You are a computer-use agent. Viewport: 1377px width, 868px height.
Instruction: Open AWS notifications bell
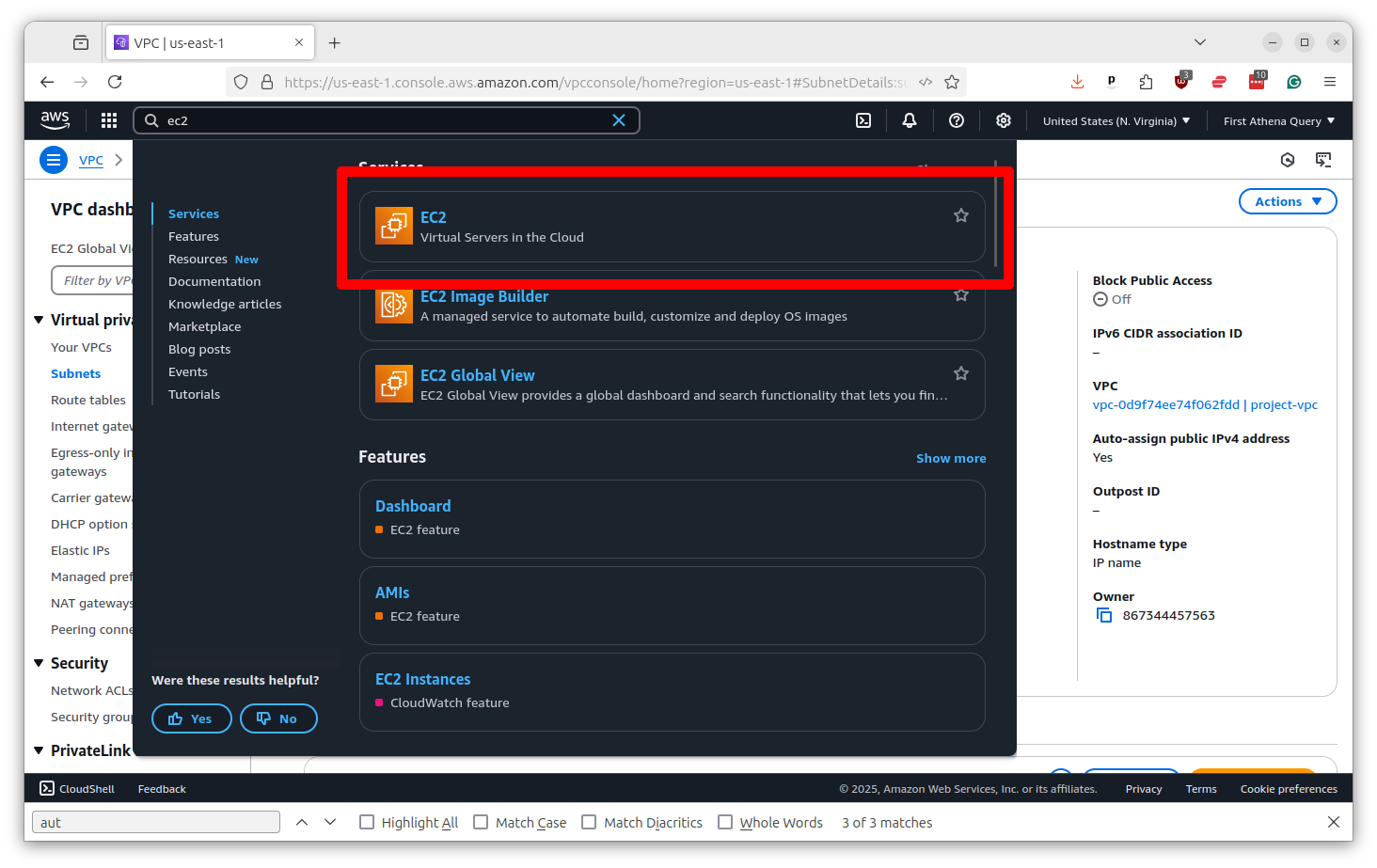point(909,120)
